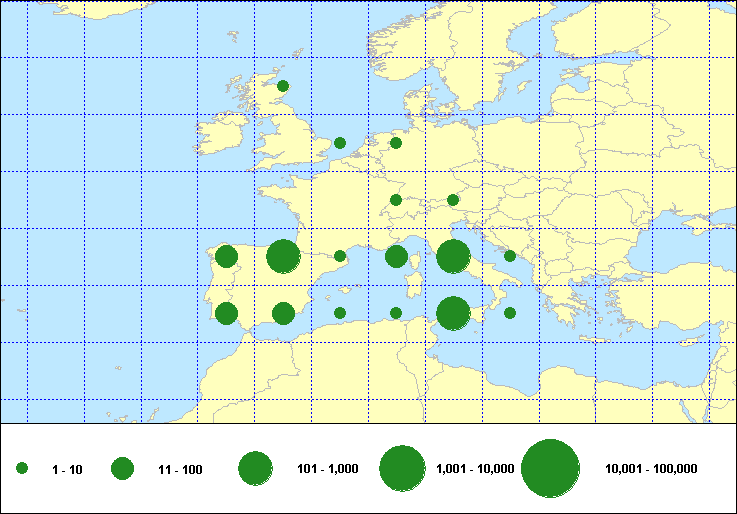This screenshot has width=737, height=514.
Task: Select the "101 - 1,000" legend label
Action: click(327, 469)
